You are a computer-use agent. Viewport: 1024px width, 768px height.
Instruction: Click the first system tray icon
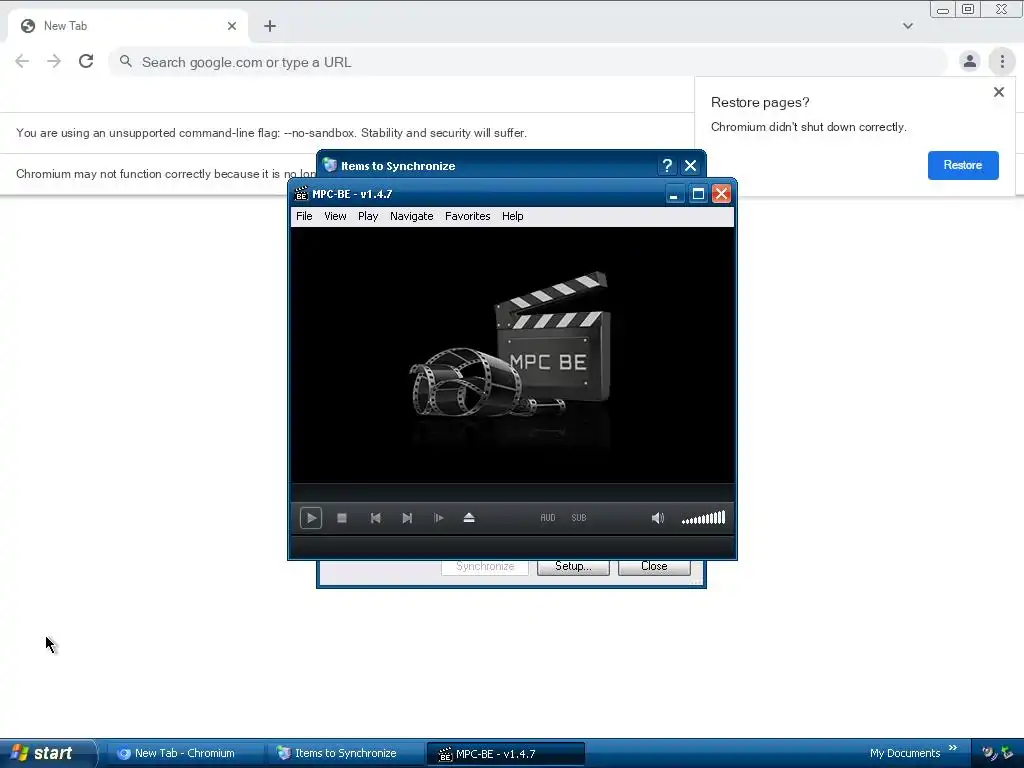click(x=989, y=754)
